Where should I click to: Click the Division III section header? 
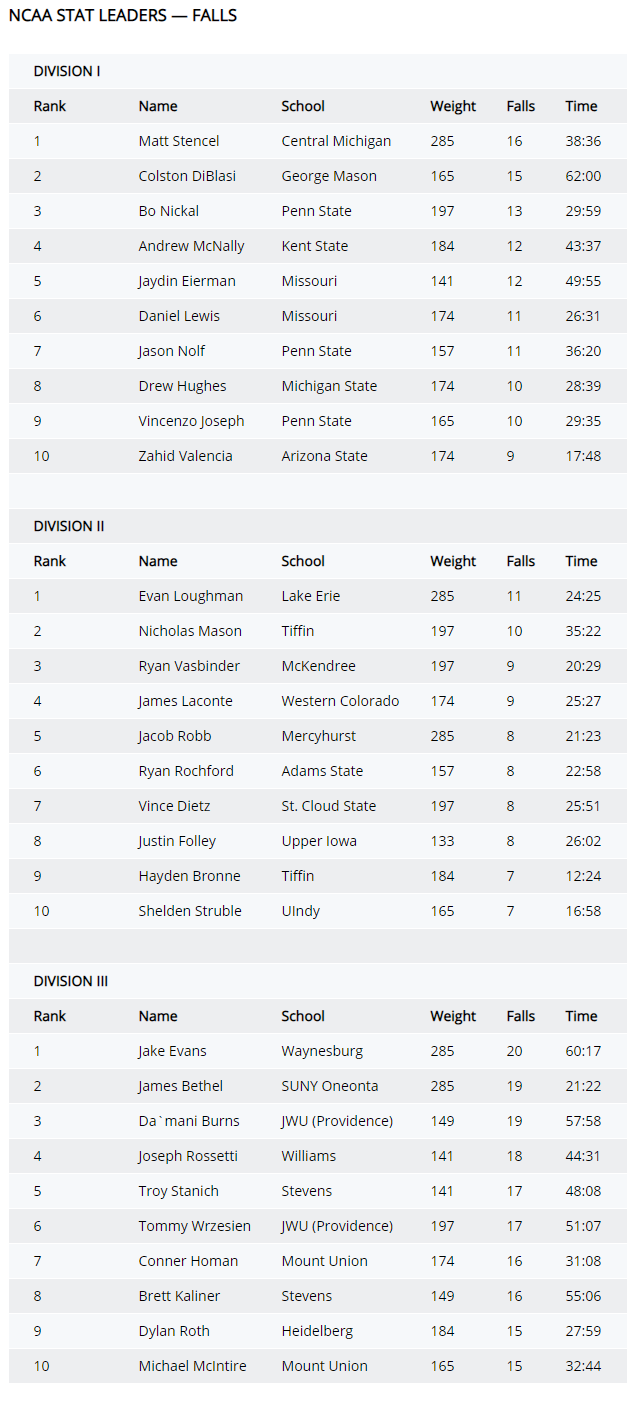[x=71, y=981]
